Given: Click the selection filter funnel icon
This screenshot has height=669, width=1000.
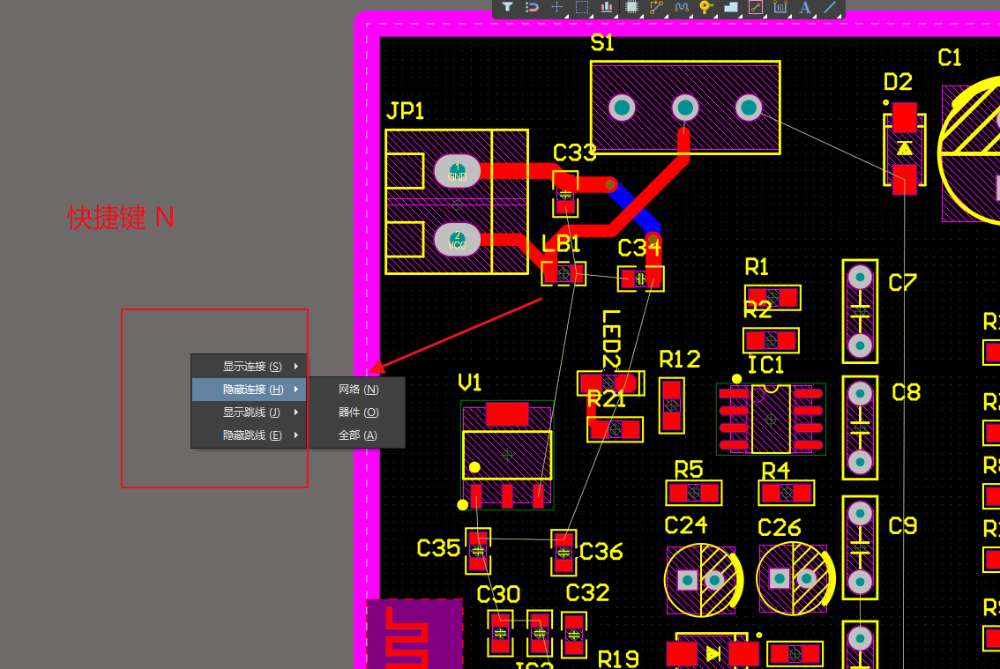Looking at the screenshot, I should (x=507, y=7).
